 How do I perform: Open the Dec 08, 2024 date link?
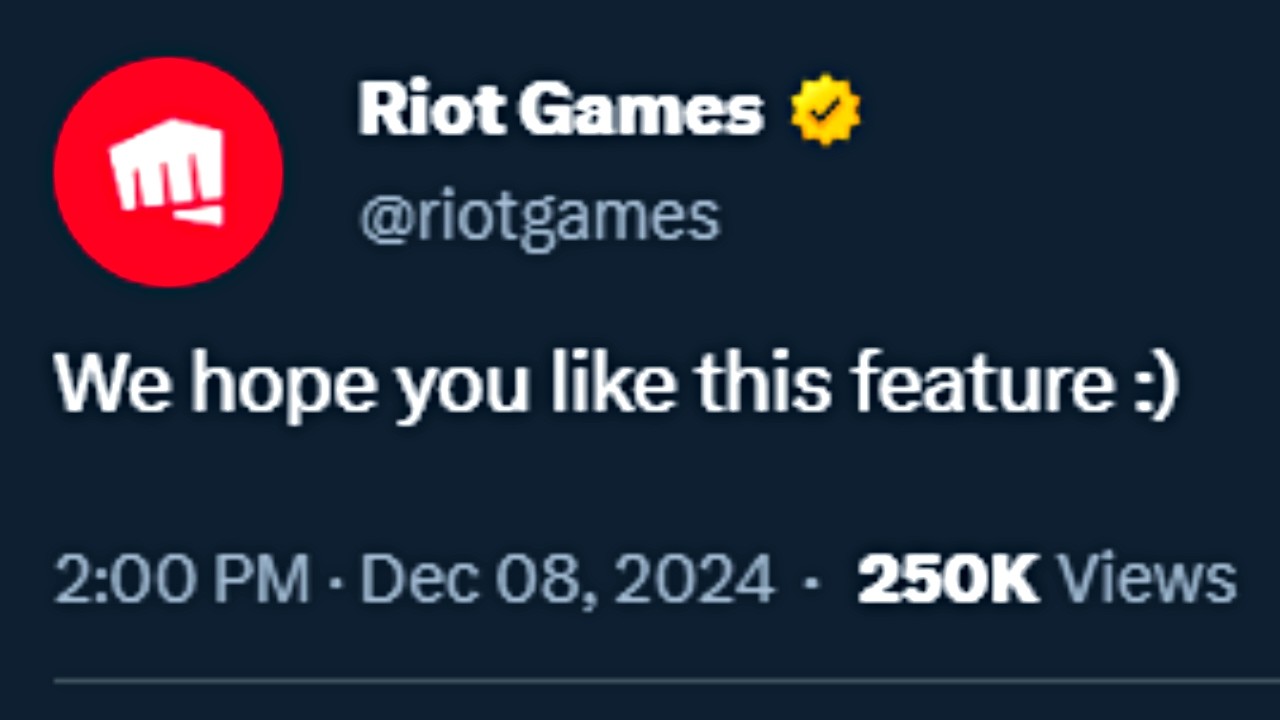coord(567,580)
